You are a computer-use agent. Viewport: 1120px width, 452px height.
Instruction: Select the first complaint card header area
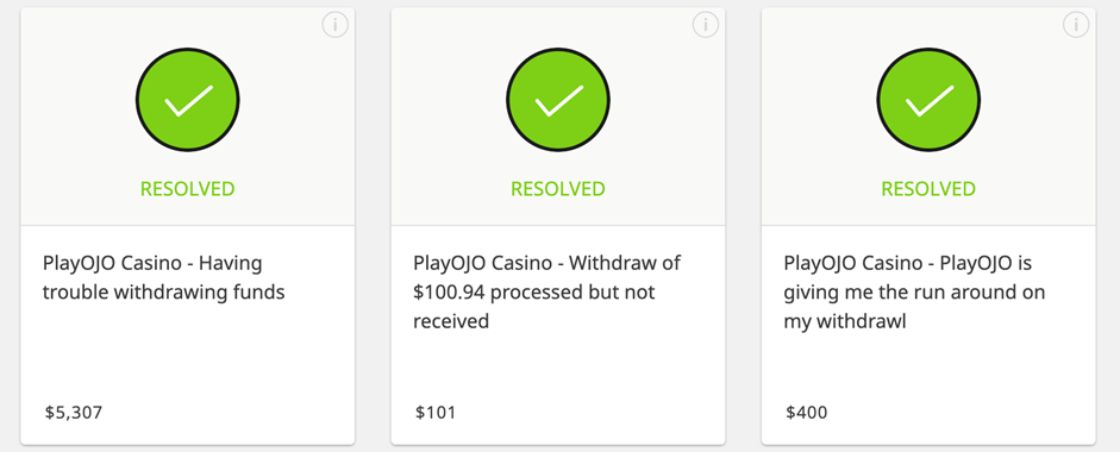tap(188, 117)
